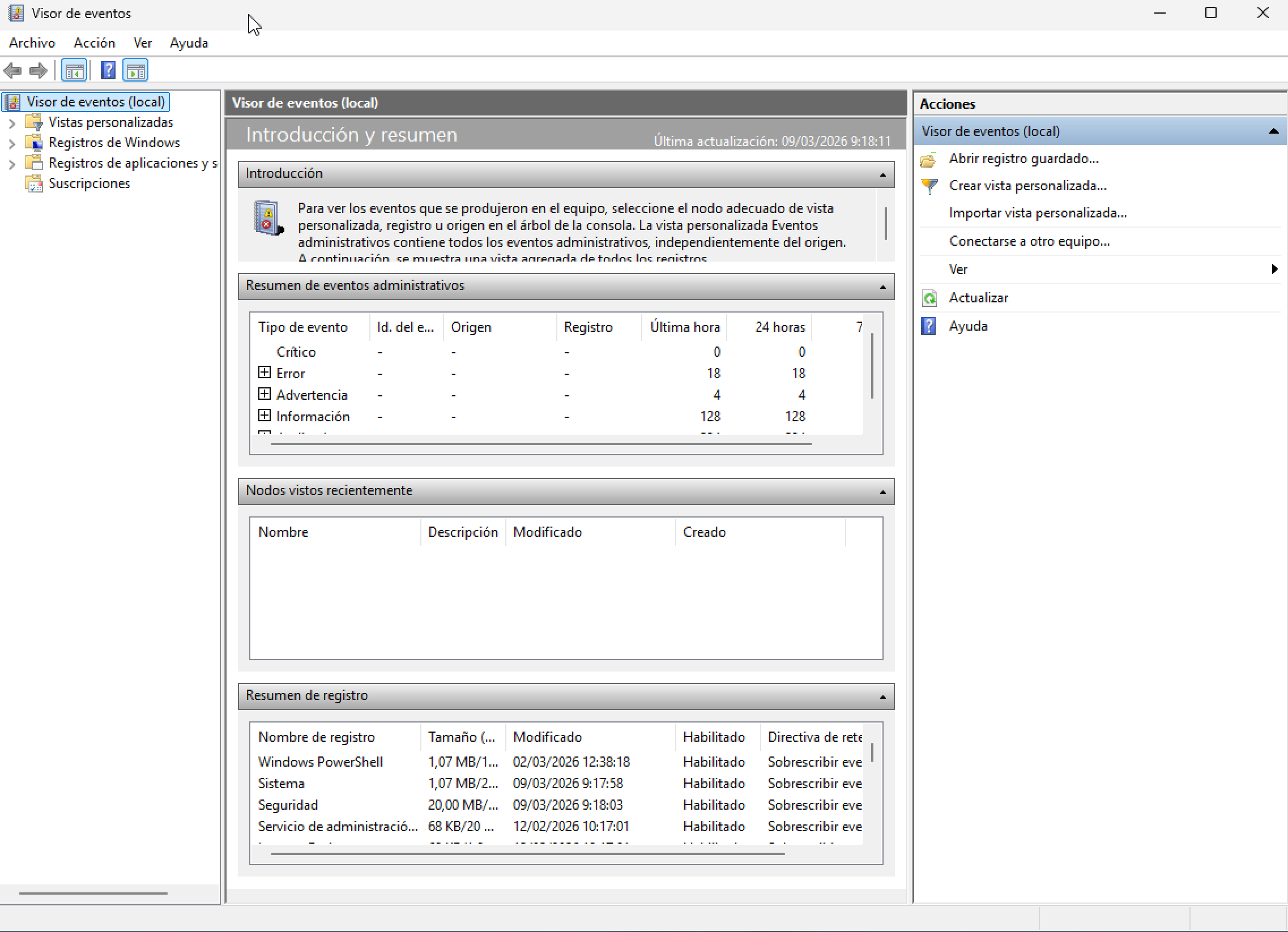This screenshot has width=1288, height=932.
Task: Click the events summary horizontal scrollbar
Action: point(541,443)
